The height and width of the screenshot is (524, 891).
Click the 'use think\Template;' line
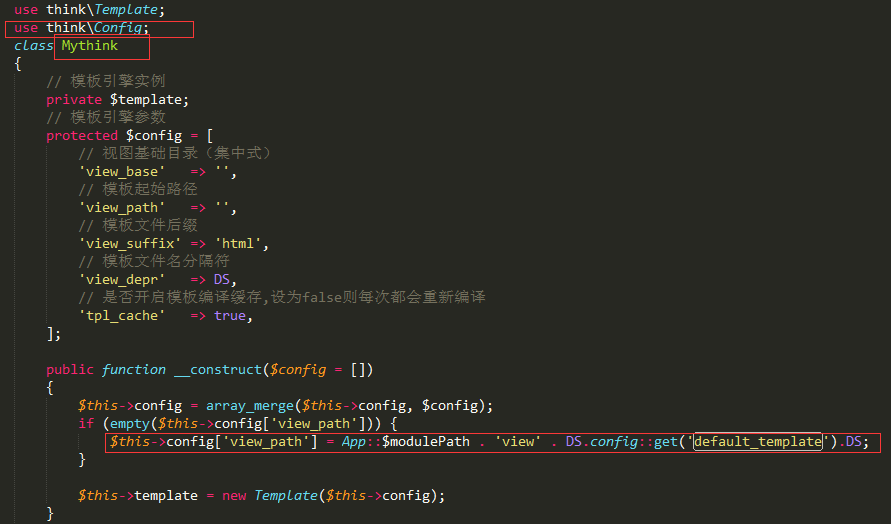[89, 10]
